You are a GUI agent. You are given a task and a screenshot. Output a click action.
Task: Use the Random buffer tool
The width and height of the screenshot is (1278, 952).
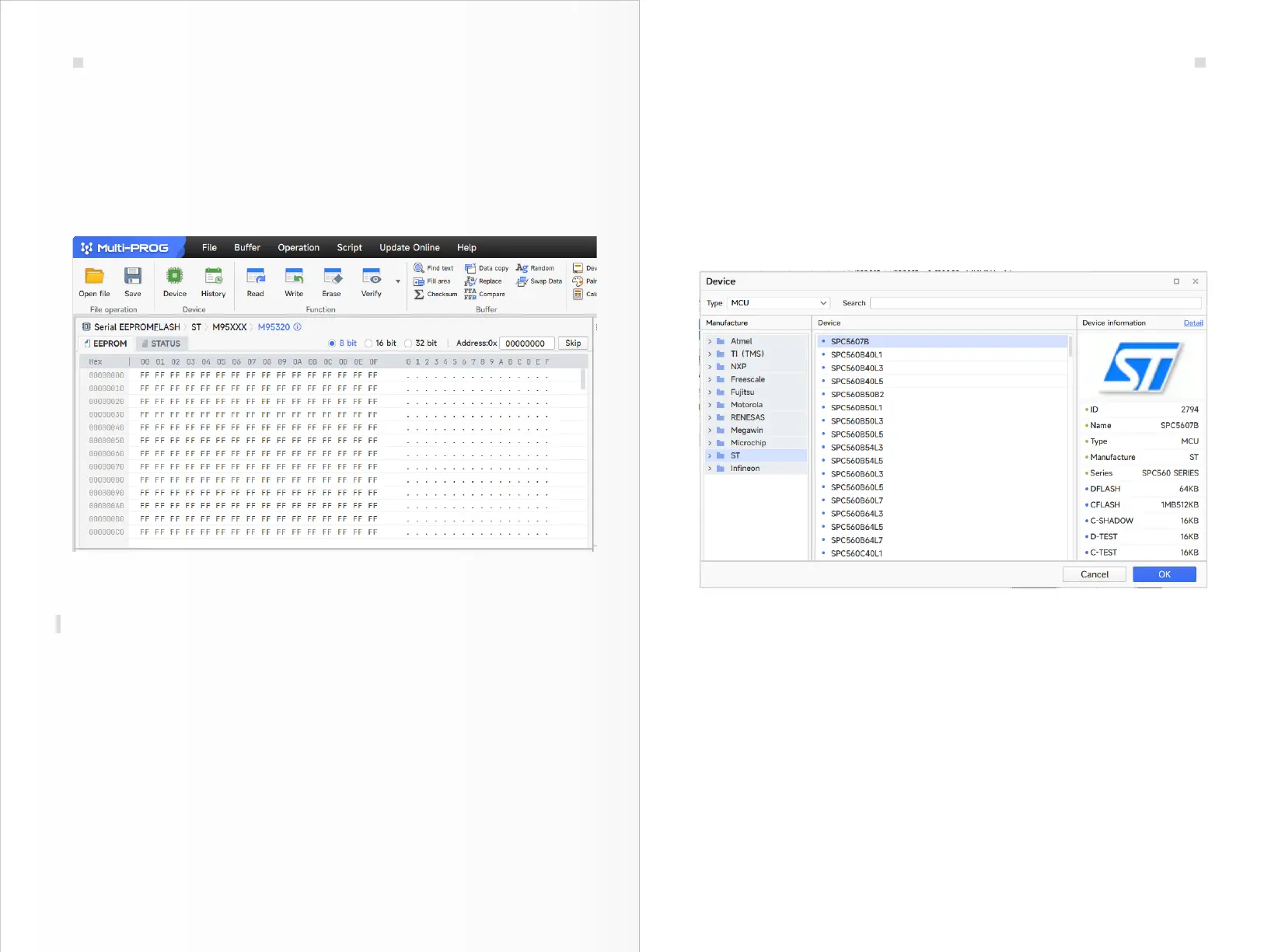point(536,268)
